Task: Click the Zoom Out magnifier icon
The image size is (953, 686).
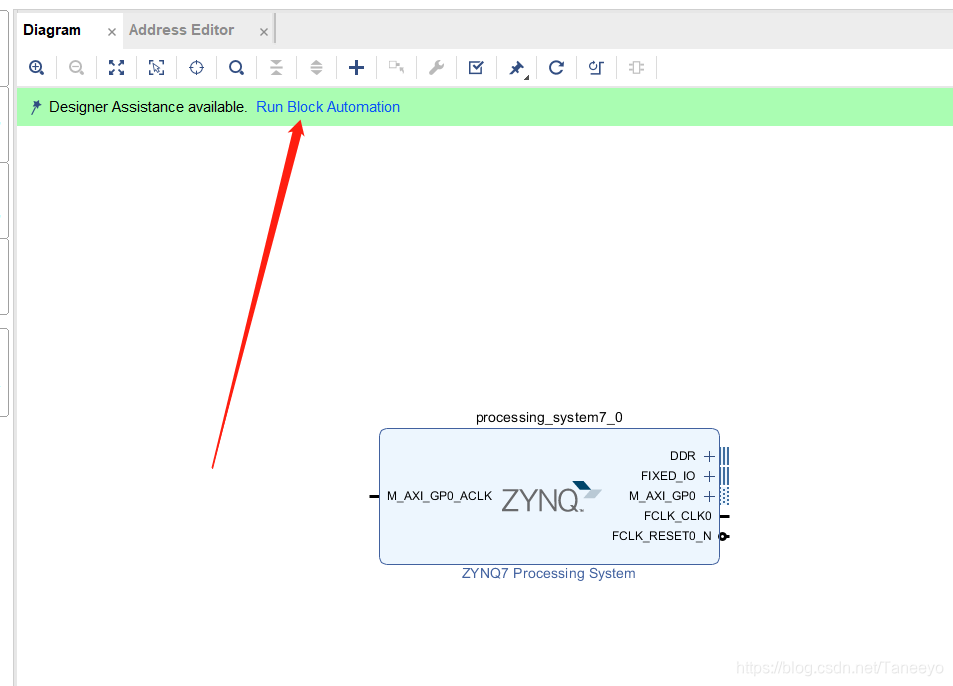Action: (x=76, y=67)
